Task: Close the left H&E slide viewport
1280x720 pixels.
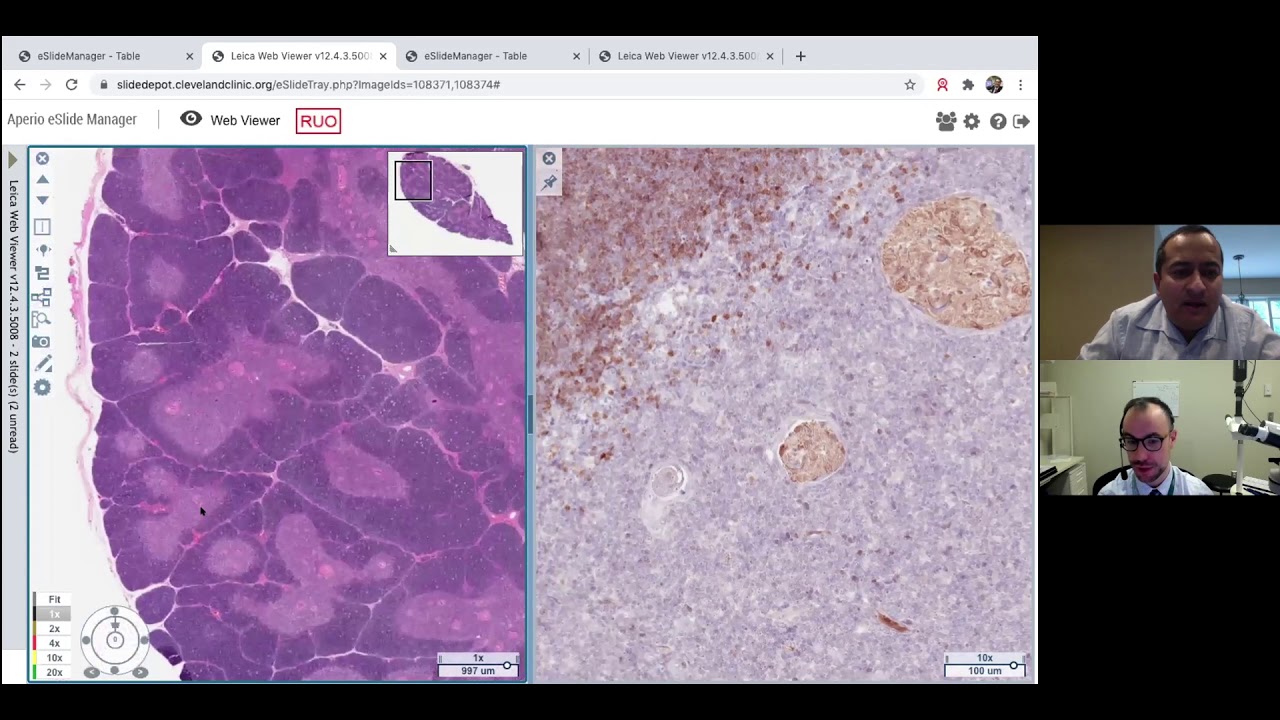Action: [x=42, y=158]
